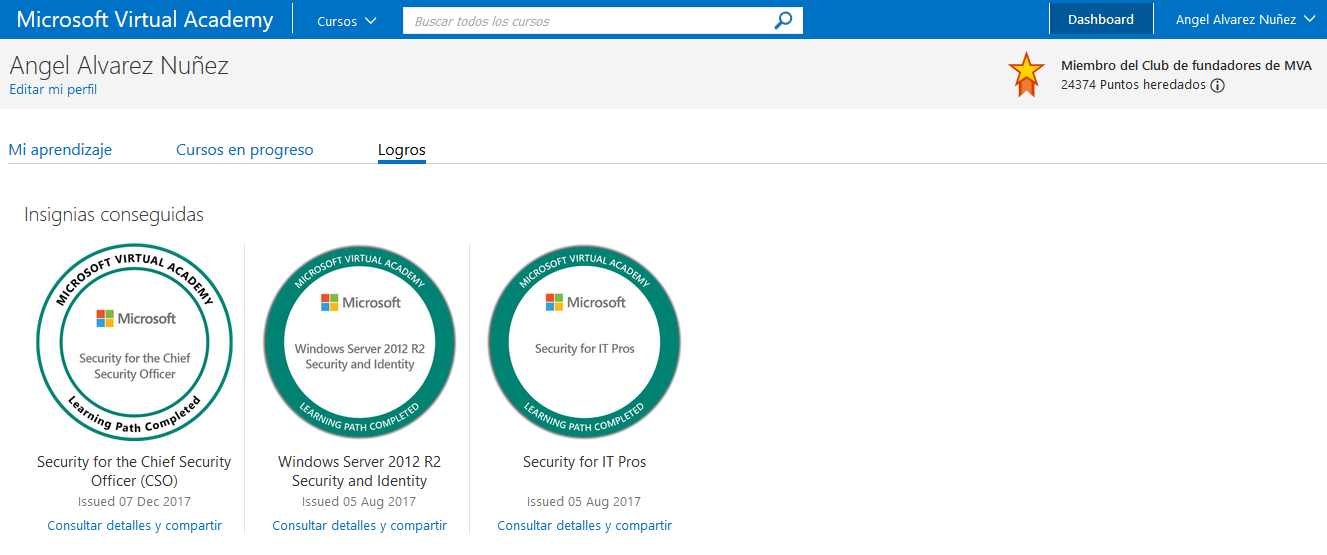Click the Windows Server 2012 R2 badge title
Viewport: 1327px width, 555px height.
tap(359, 471)
